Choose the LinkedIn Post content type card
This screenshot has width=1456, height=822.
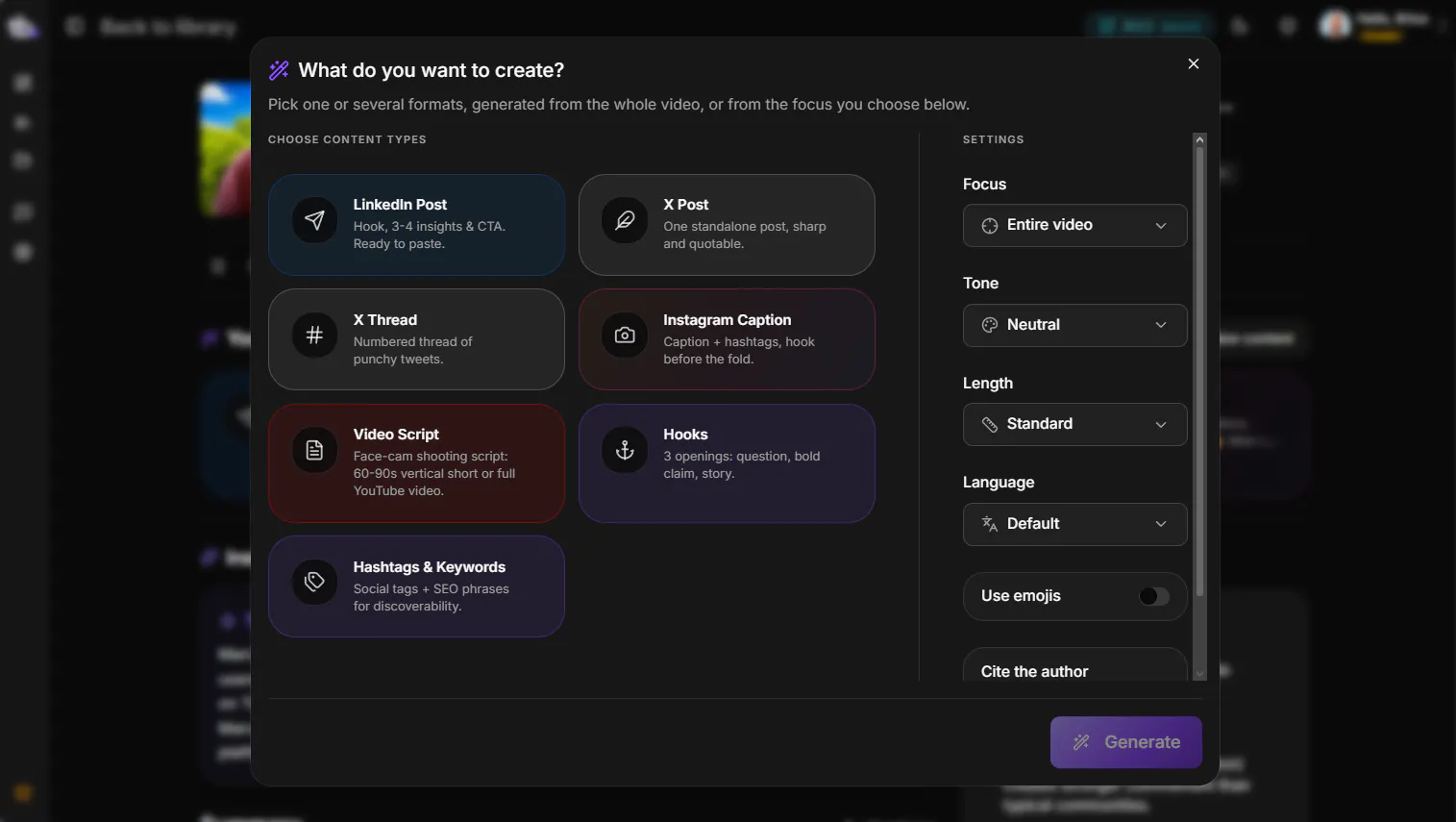tap(416, 225)
